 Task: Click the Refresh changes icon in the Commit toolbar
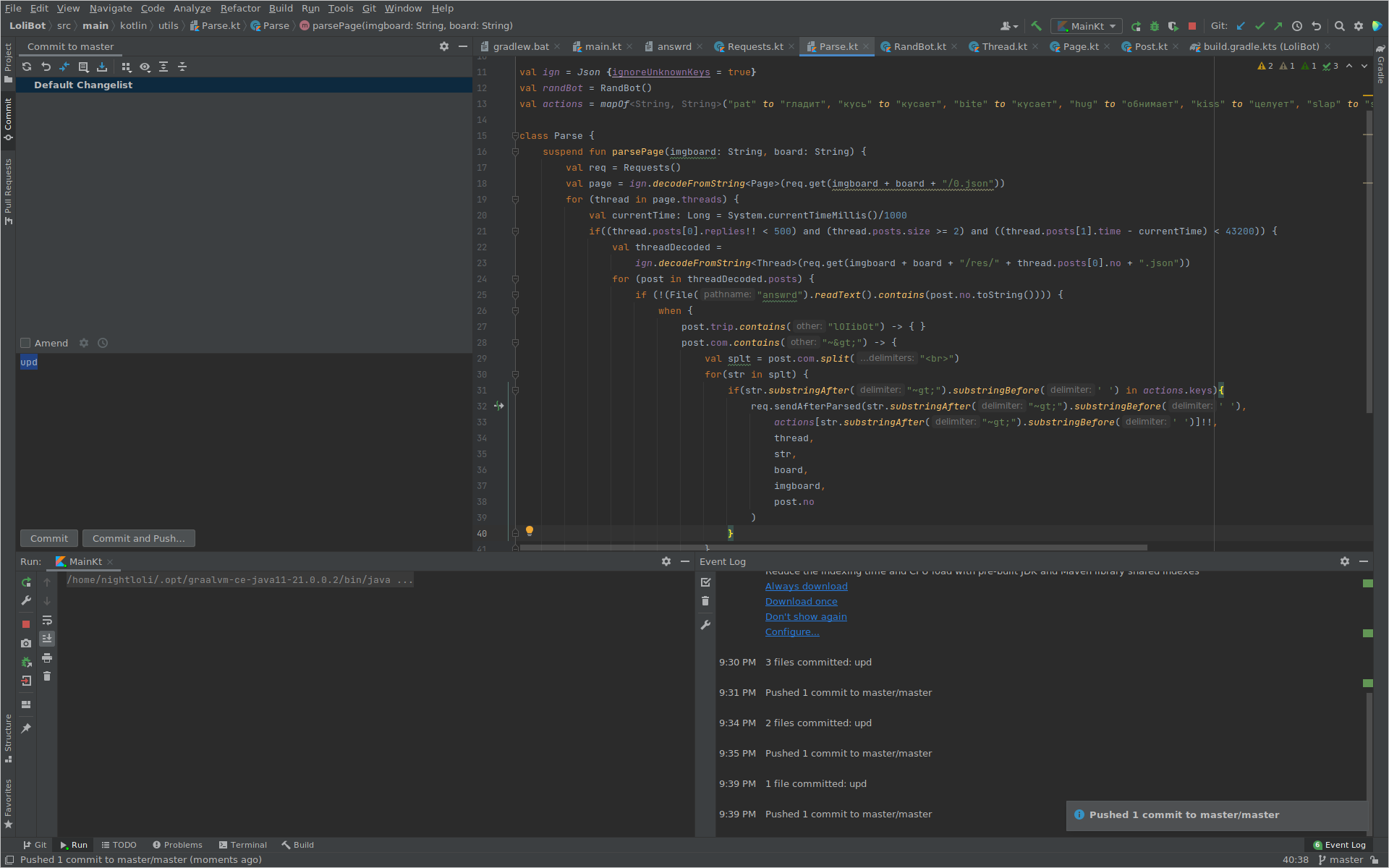point(27,67)
